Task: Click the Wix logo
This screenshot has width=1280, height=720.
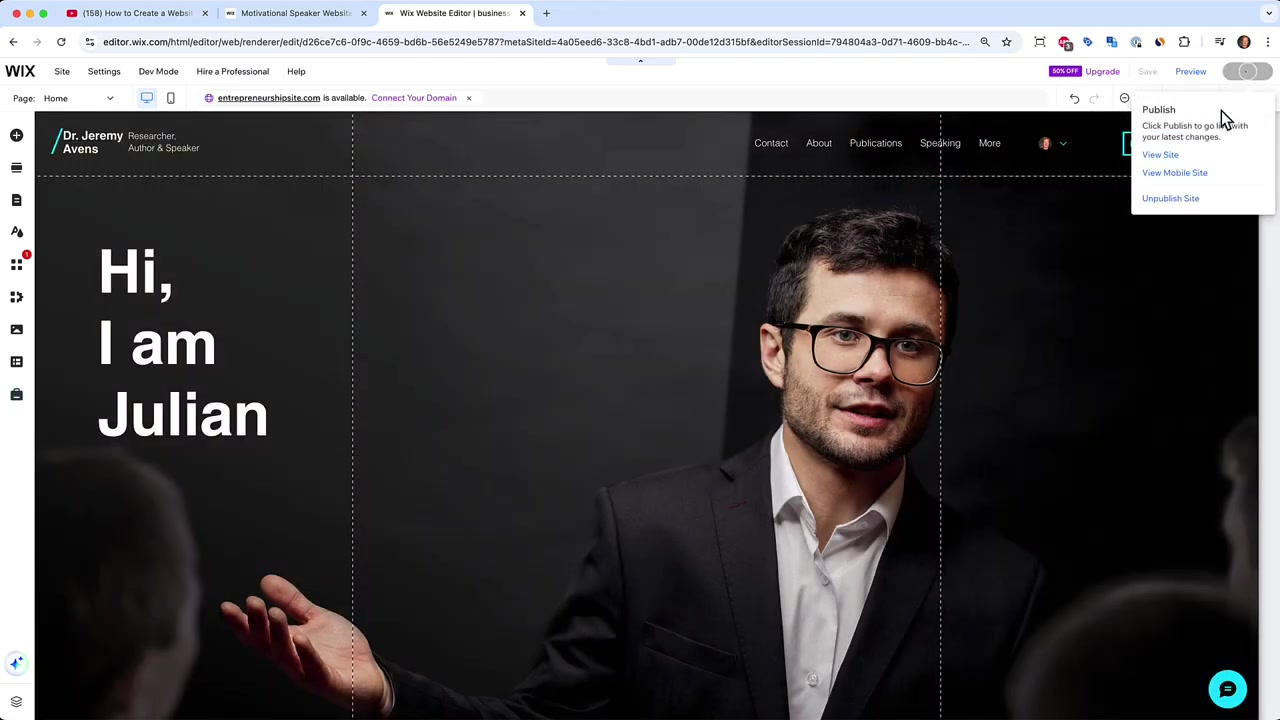Action: tap(20, 71)
